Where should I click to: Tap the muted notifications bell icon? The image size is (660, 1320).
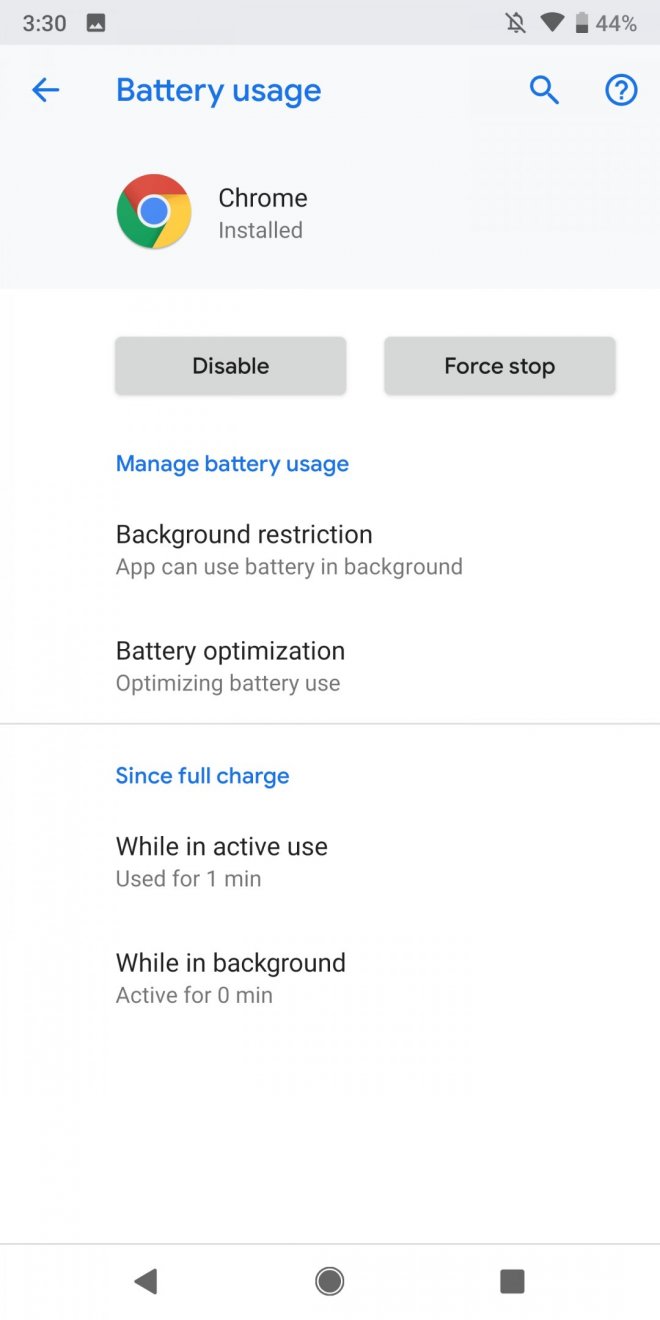click(516, 23)
